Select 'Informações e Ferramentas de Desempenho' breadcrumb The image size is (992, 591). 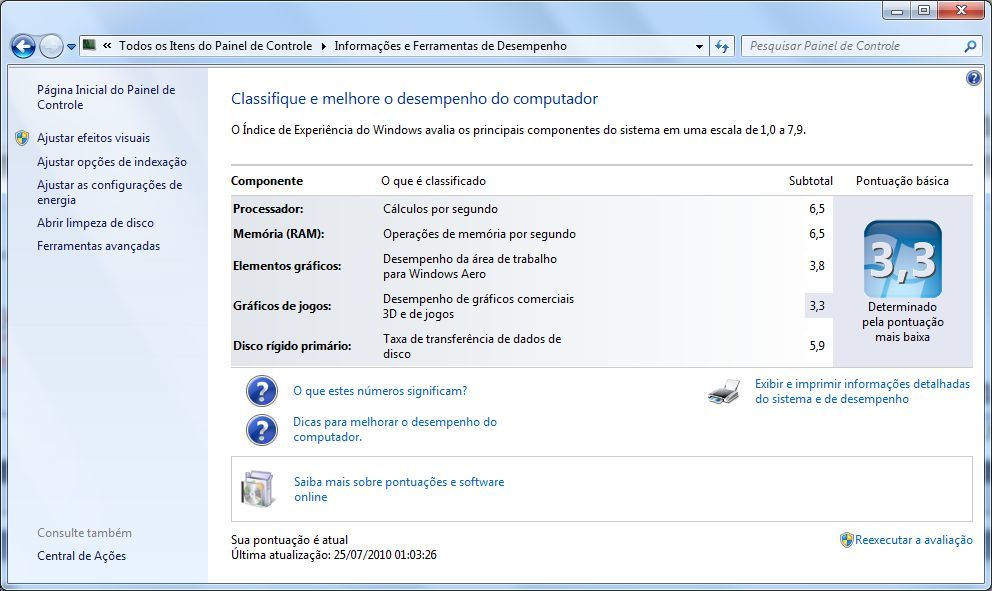(x=450, y=46)
